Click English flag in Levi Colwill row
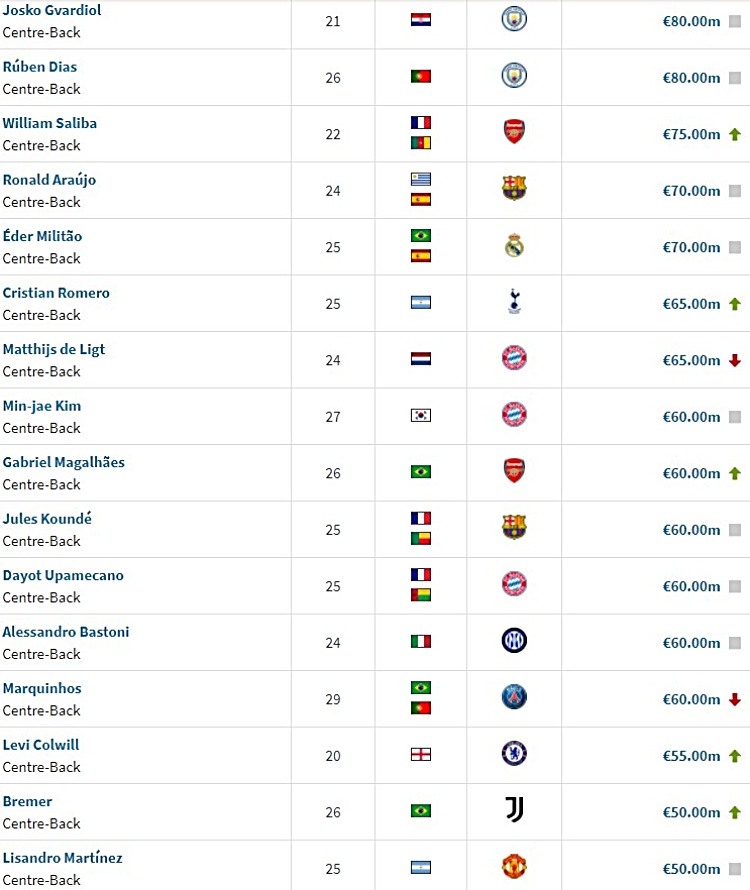 421,754
